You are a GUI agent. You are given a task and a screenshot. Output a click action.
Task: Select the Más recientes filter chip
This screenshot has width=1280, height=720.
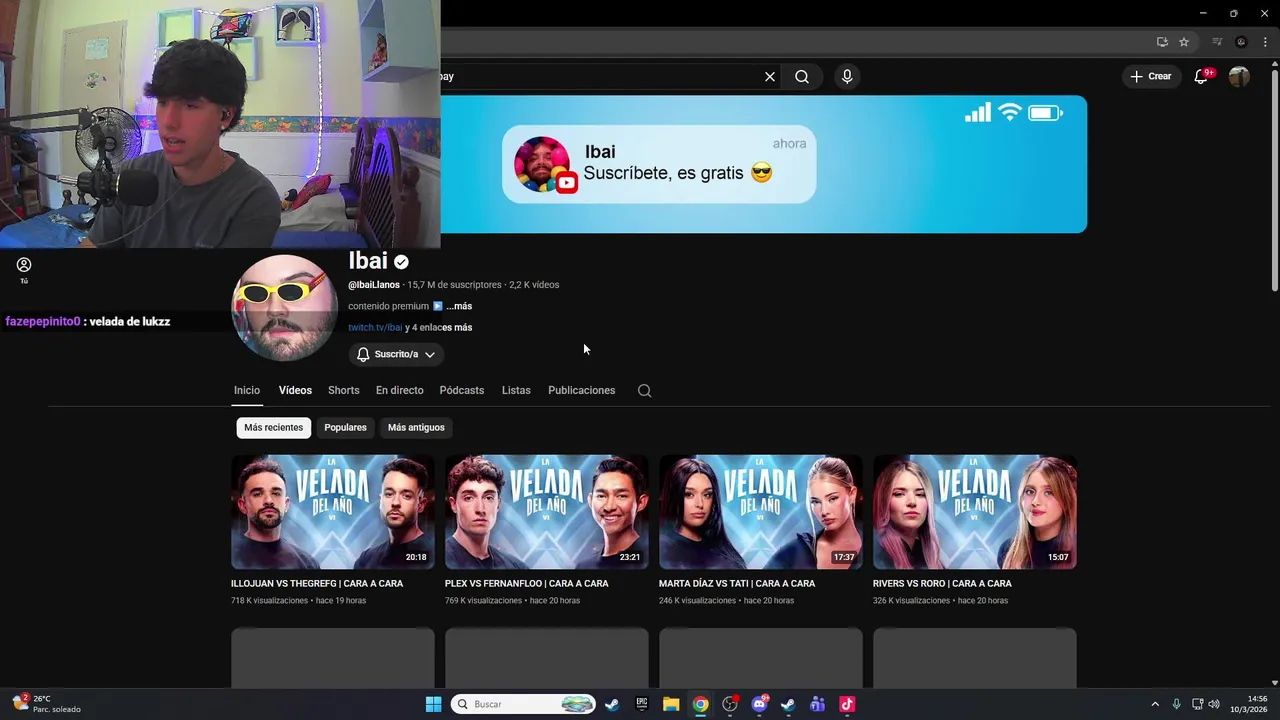tap(273, 427)
